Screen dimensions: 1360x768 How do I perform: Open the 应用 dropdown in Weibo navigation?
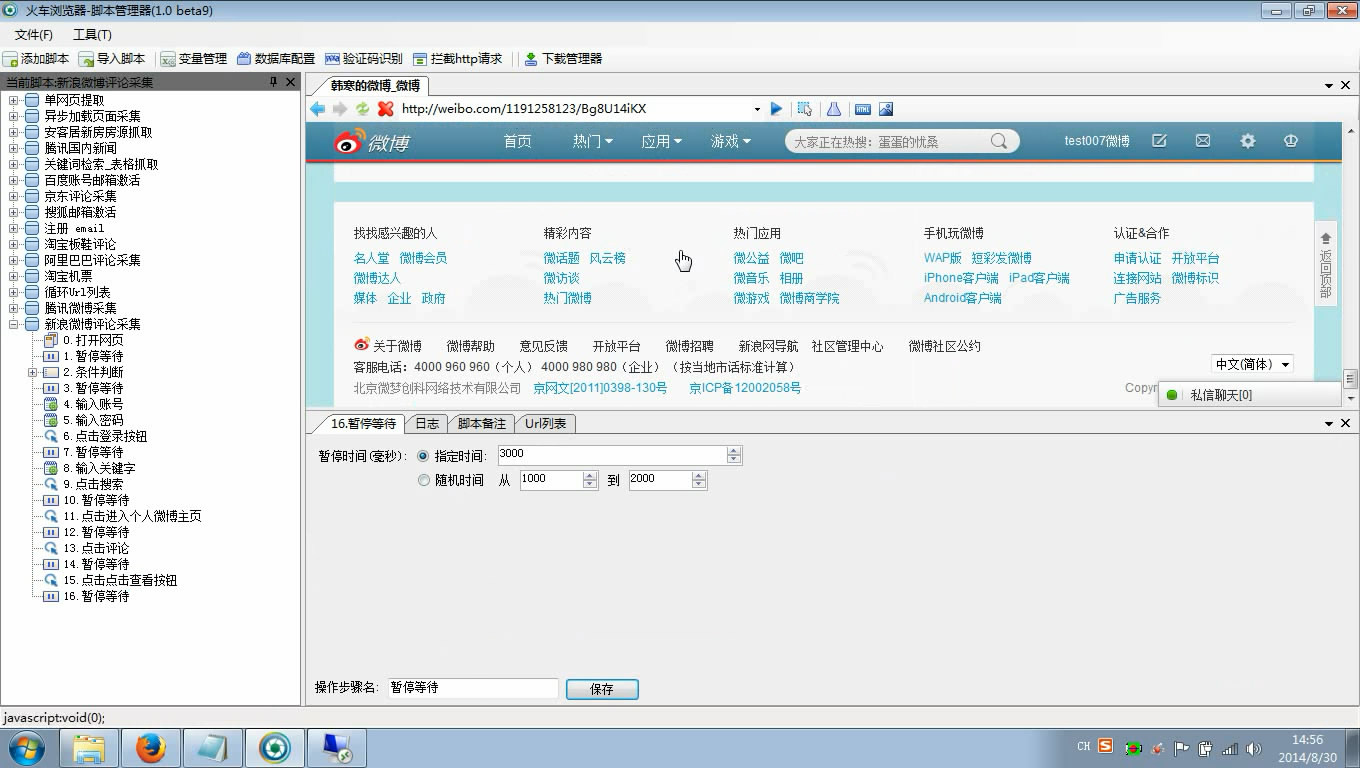pyautogui.click(x=661, y=142)
